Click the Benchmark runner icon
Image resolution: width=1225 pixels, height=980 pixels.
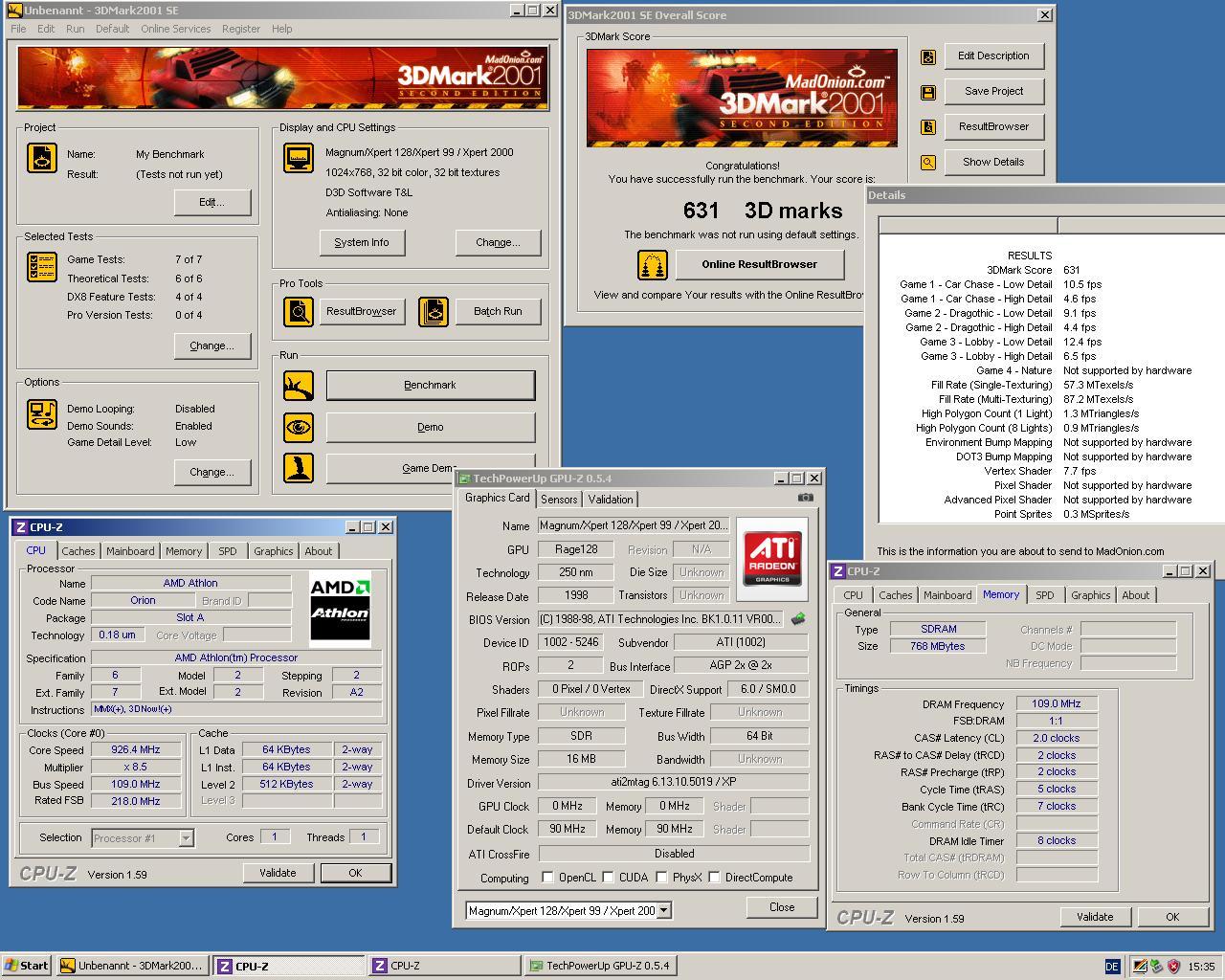[x=299, y=386]
